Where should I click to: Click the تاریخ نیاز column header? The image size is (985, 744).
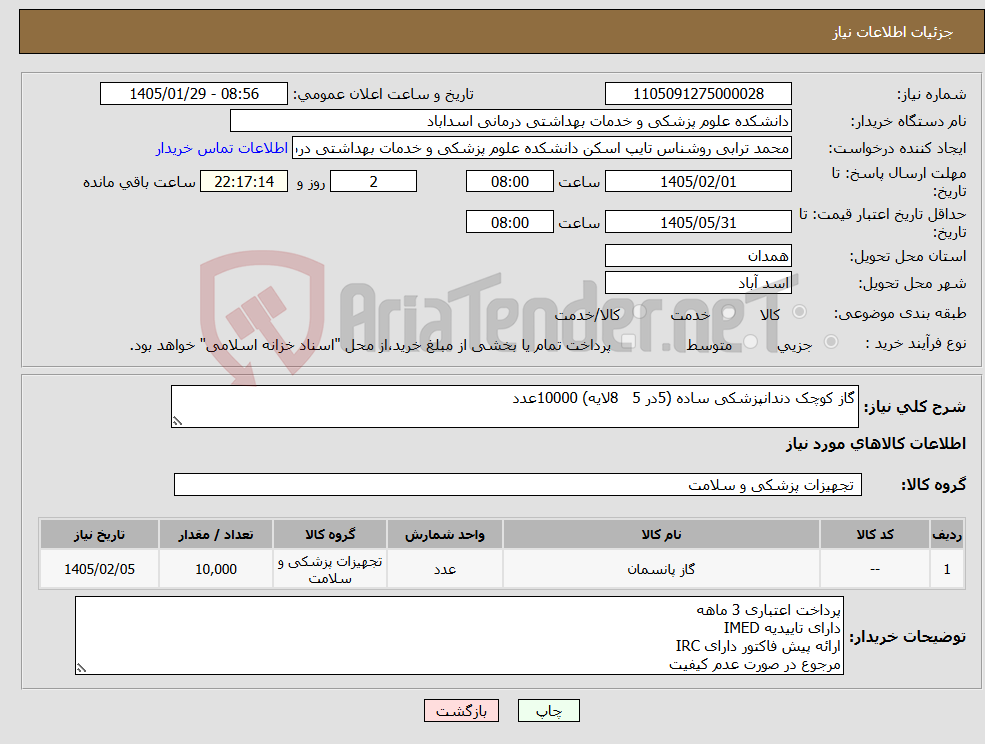[99, 535]
